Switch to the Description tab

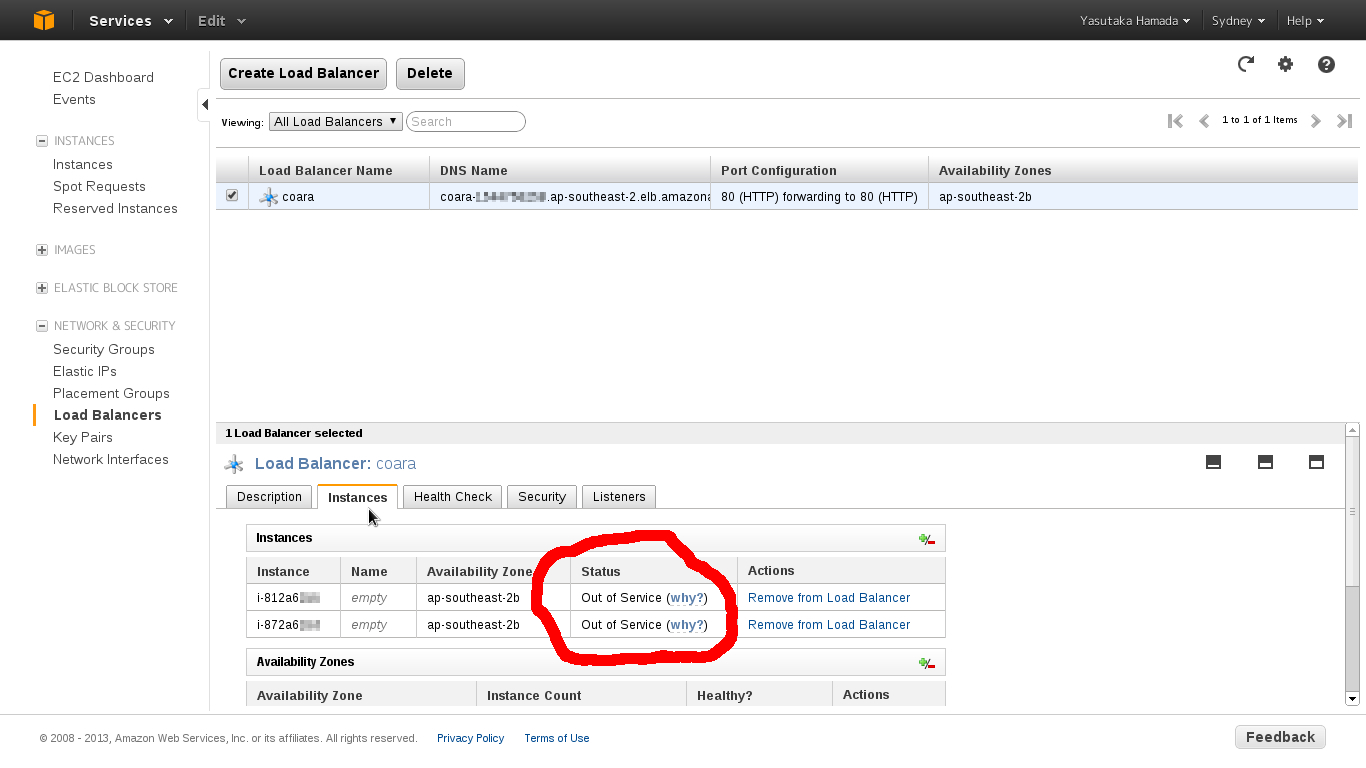269,497
